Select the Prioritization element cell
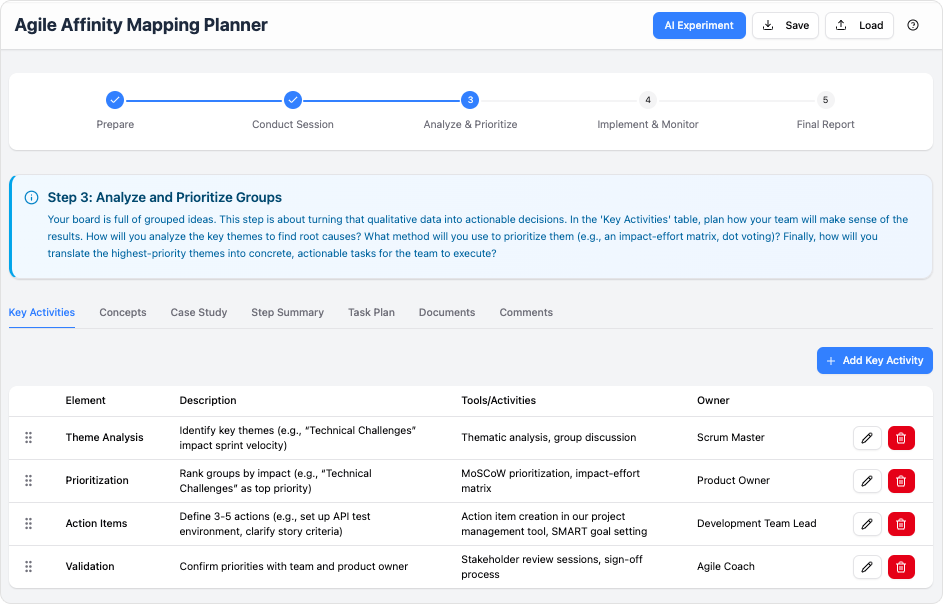This screenshot has height=604, width=943. [97, 480]
